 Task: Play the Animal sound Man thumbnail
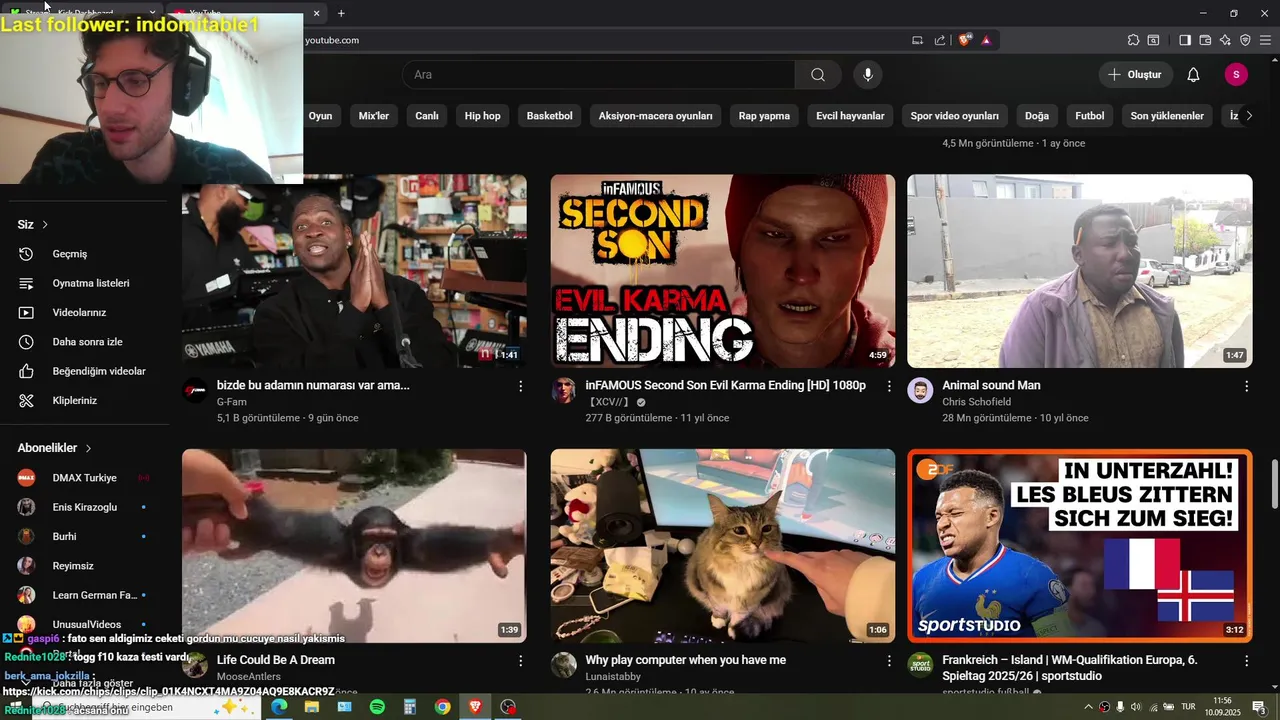click(x=1079, y=271)
